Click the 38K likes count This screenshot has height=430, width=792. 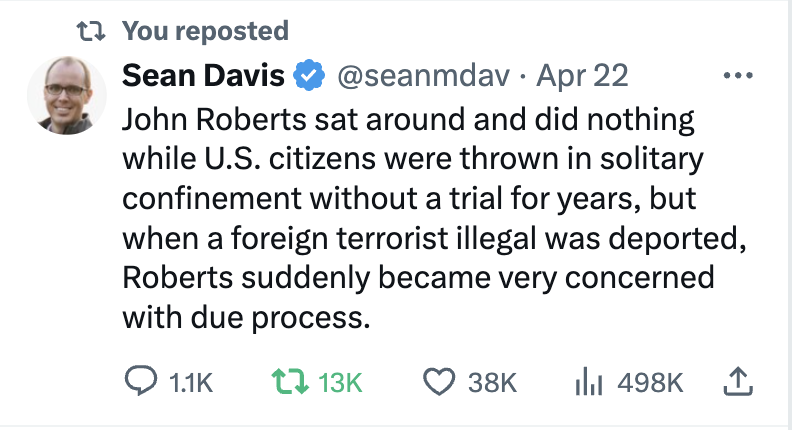pyautogui.click(x=492, y=383)
